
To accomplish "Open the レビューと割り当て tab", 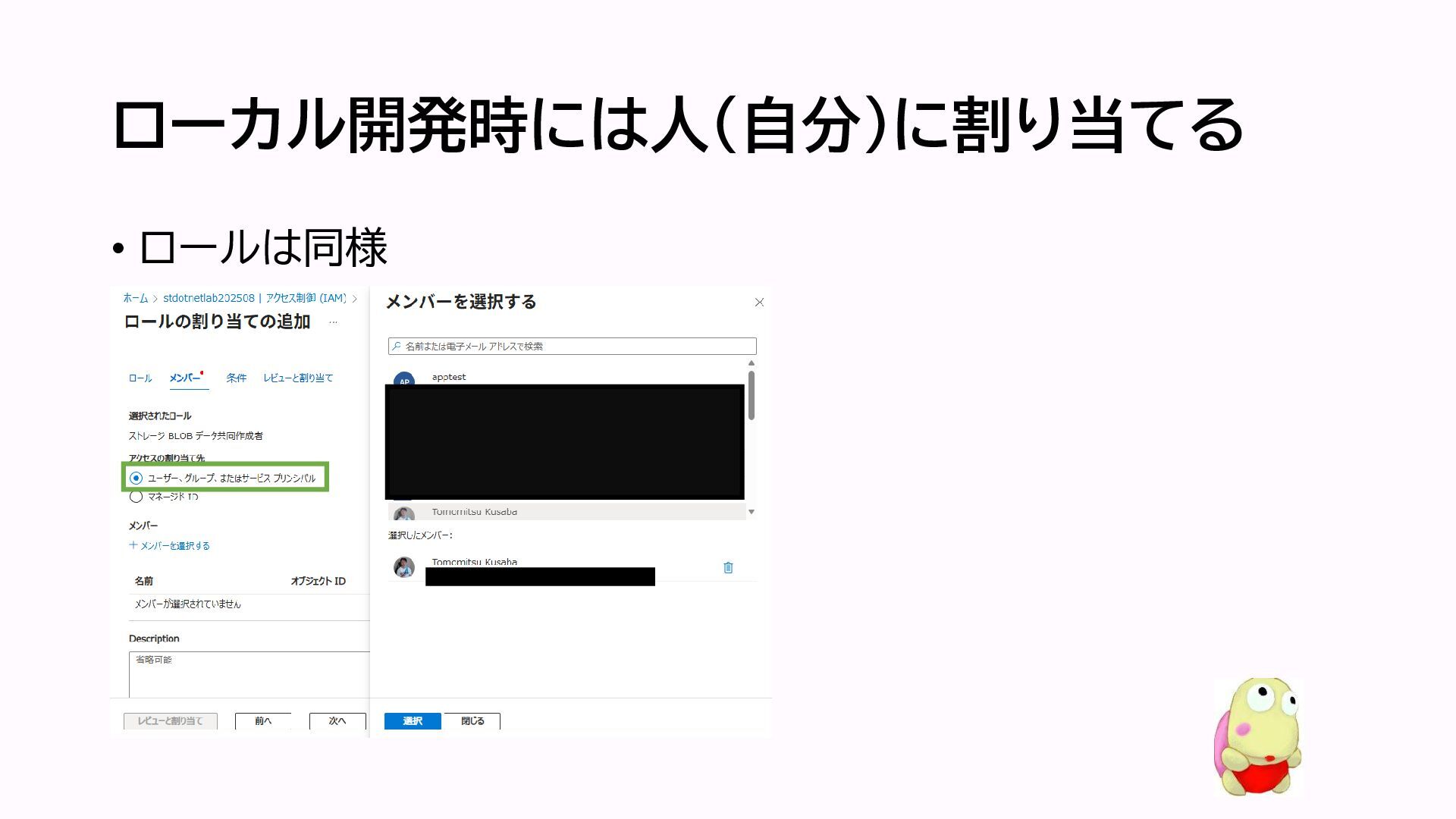I will click(298, 378).
